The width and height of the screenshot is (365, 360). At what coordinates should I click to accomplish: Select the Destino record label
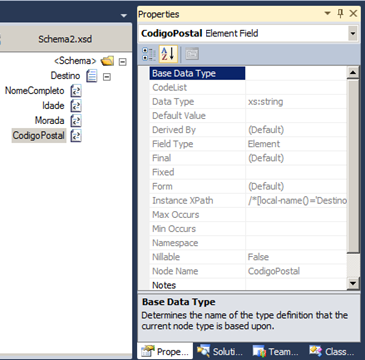coord(65,76)
